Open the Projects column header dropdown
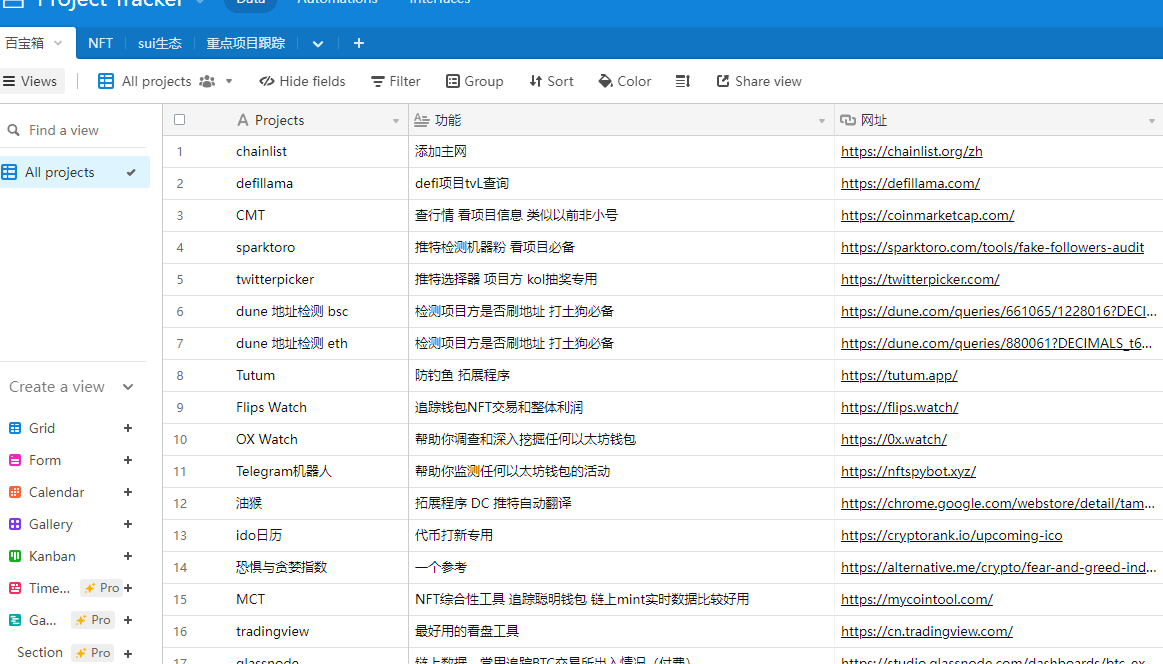This screenshot has height=664, width=1163. [395, 121]
